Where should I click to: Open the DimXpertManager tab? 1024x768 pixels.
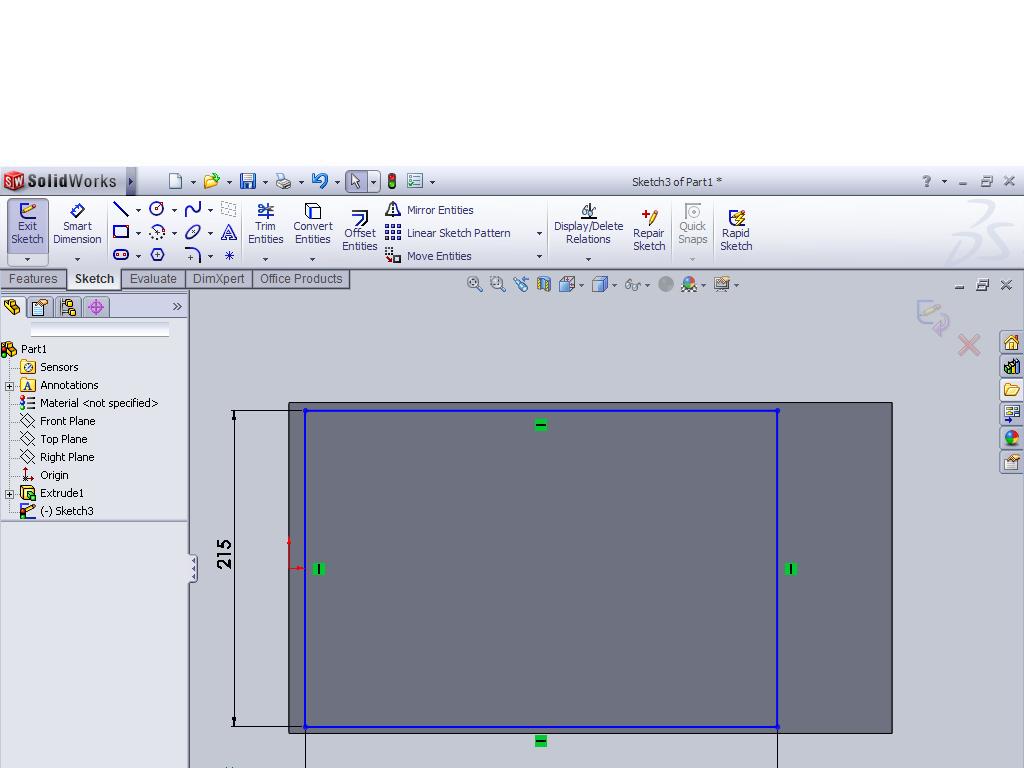96,307
